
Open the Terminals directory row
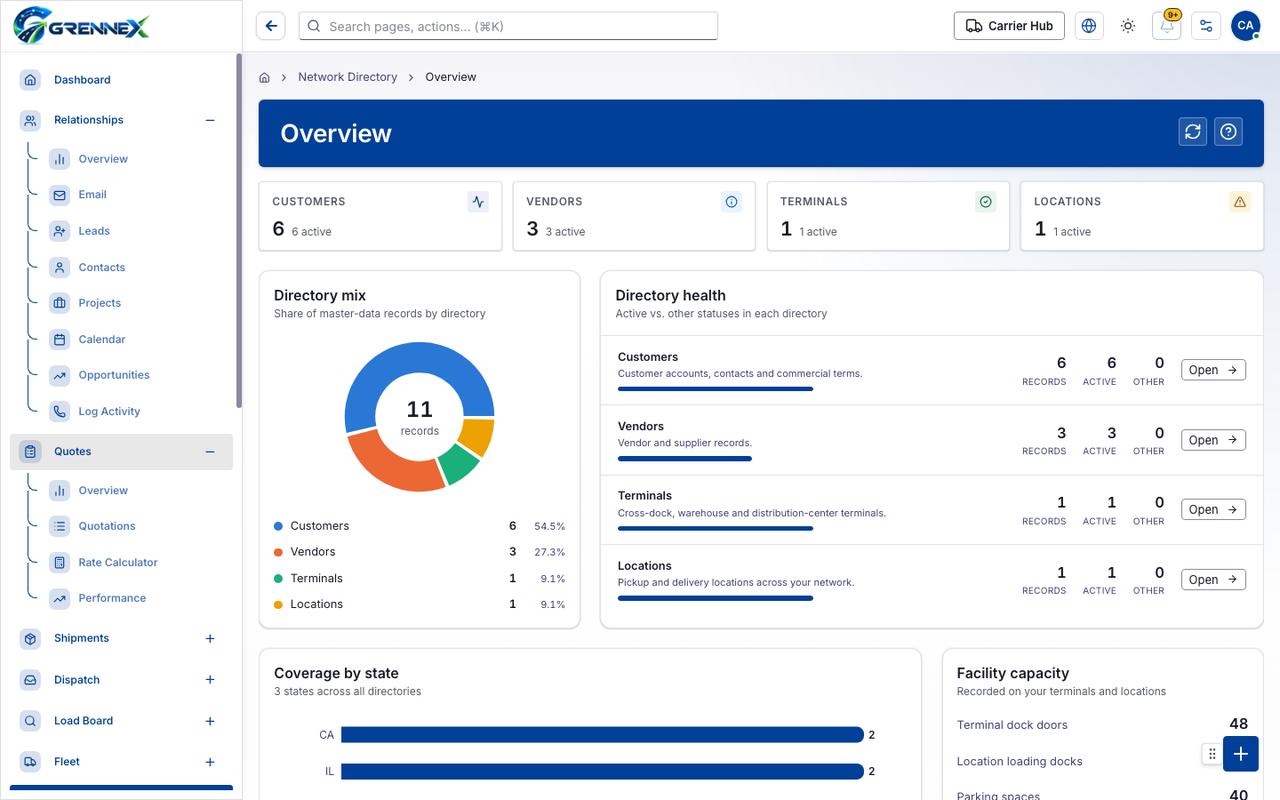[1213, 509]
